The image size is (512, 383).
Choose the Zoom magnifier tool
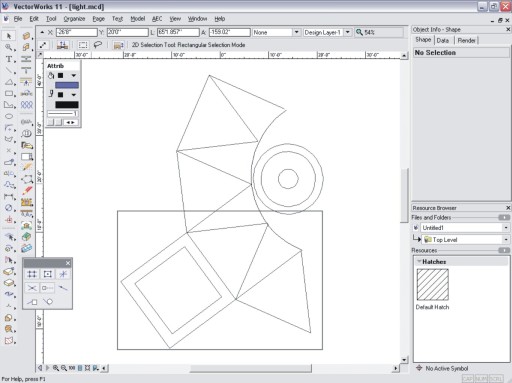9,47
